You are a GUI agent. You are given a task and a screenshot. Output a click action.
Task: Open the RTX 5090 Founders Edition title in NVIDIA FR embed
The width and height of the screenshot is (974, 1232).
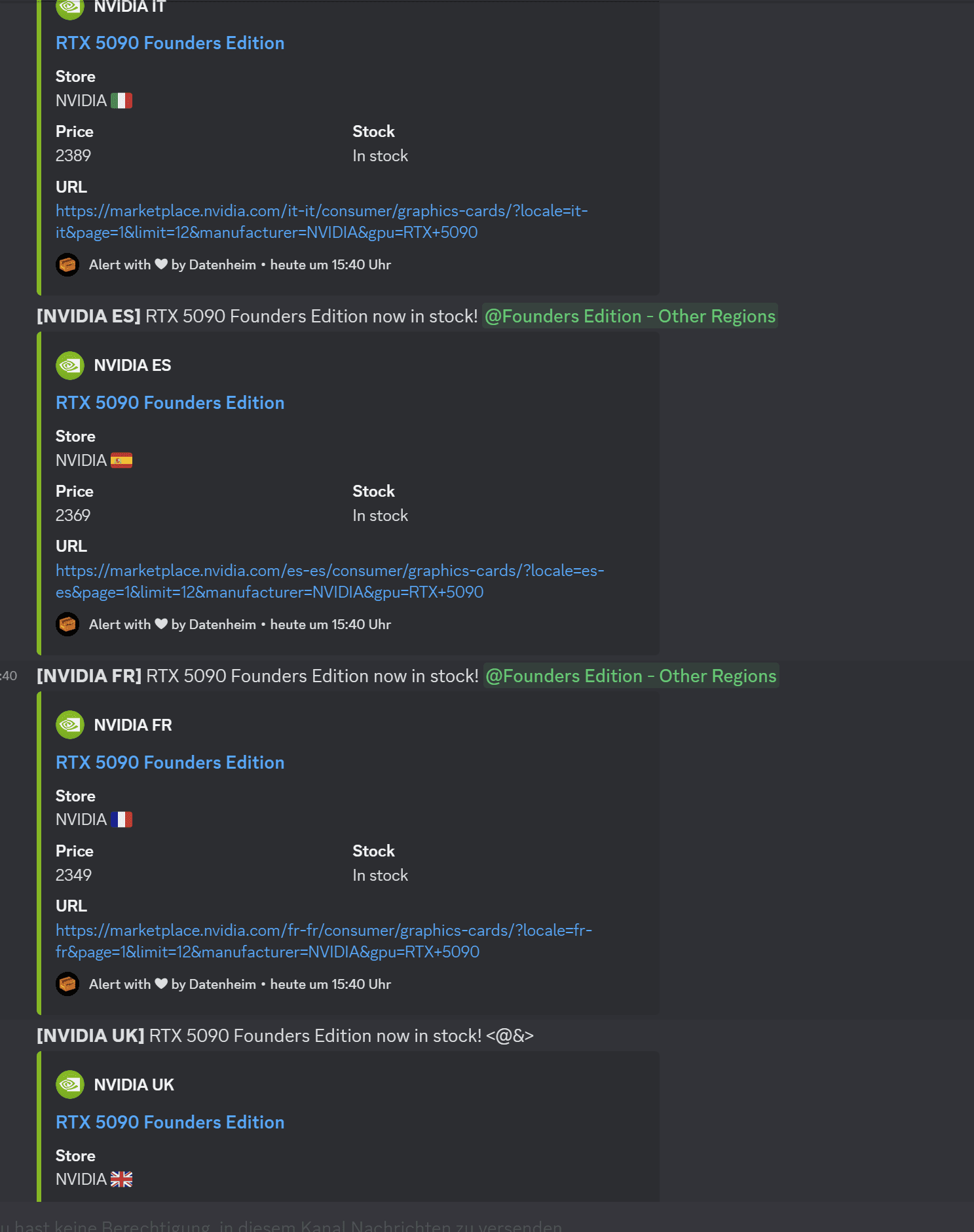pos(170,763)
